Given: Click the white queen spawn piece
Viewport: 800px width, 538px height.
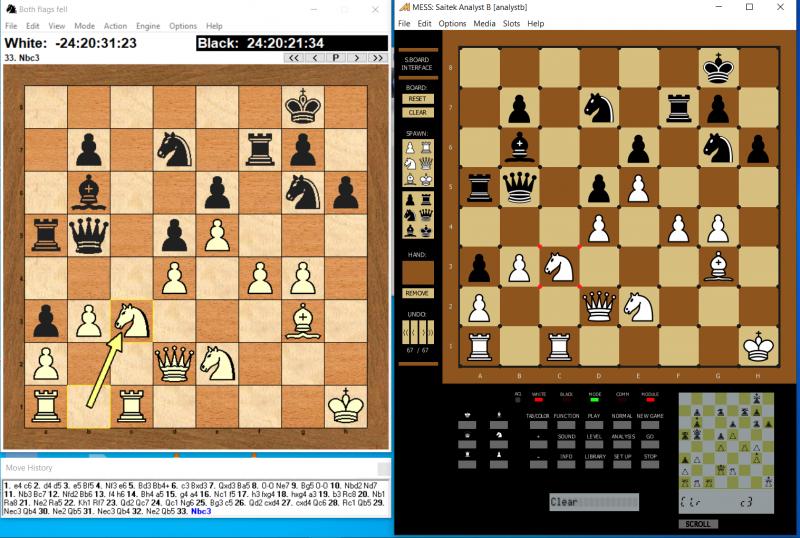Looking at the screenshot, I should [424, 163].
